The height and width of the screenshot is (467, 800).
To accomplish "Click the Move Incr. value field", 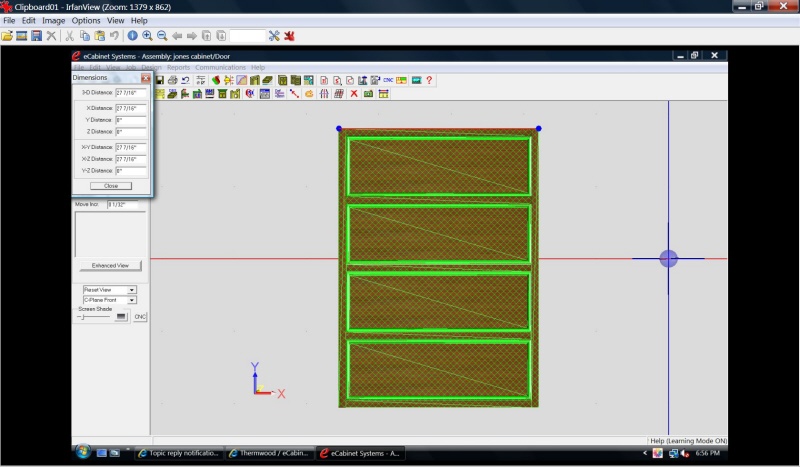I will [123, 204].
